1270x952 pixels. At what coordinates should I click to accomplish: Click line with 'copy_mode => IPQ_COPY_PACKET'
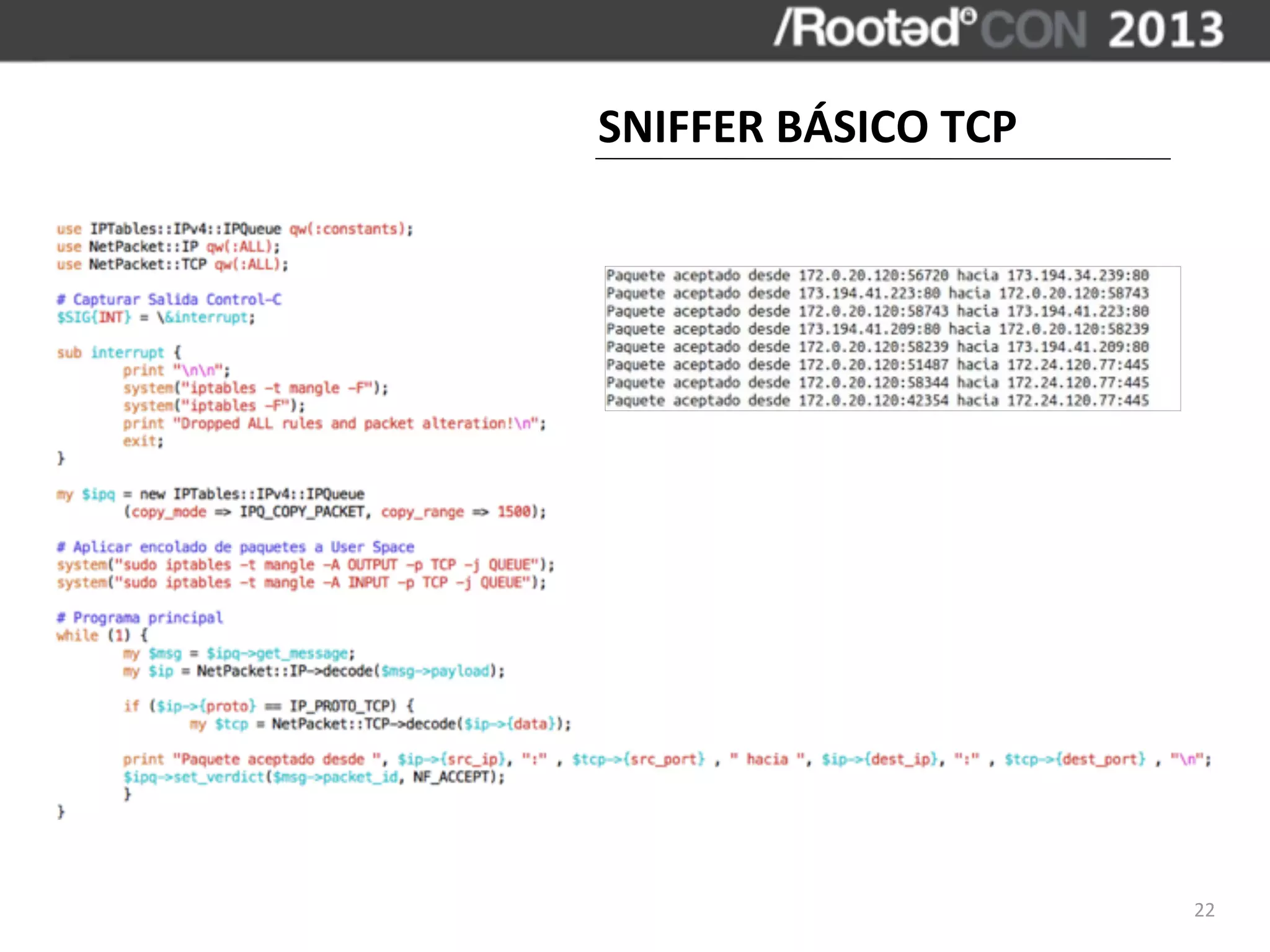coord(335,512)
